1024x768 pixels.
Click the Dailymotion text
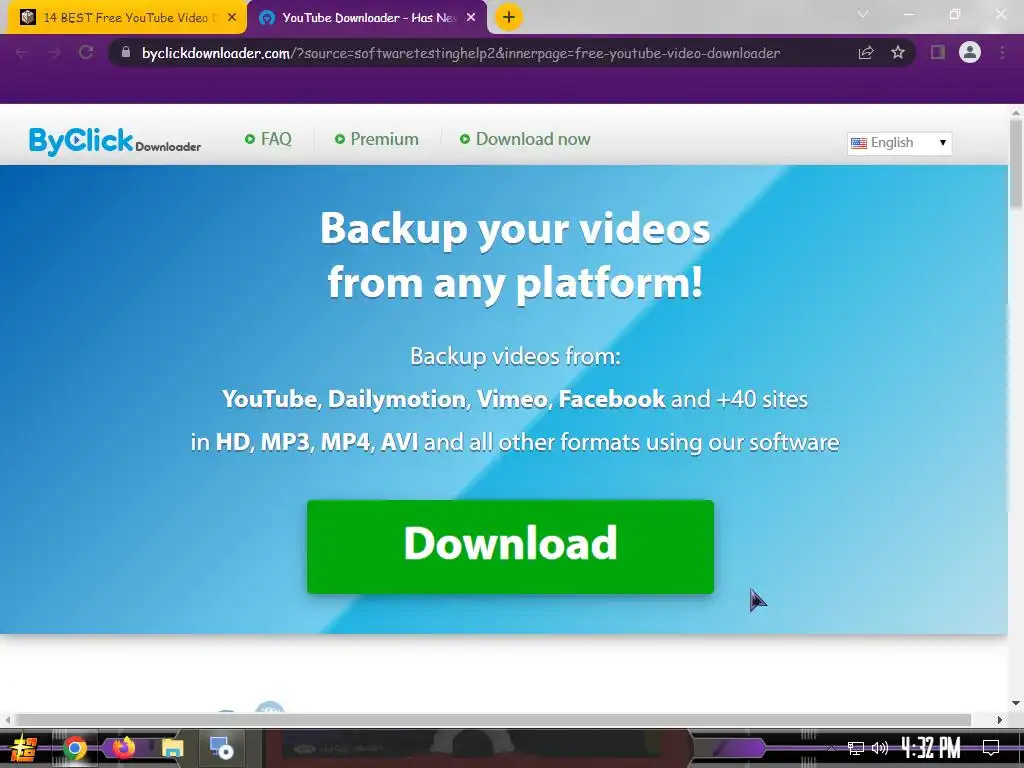point(397,399)
